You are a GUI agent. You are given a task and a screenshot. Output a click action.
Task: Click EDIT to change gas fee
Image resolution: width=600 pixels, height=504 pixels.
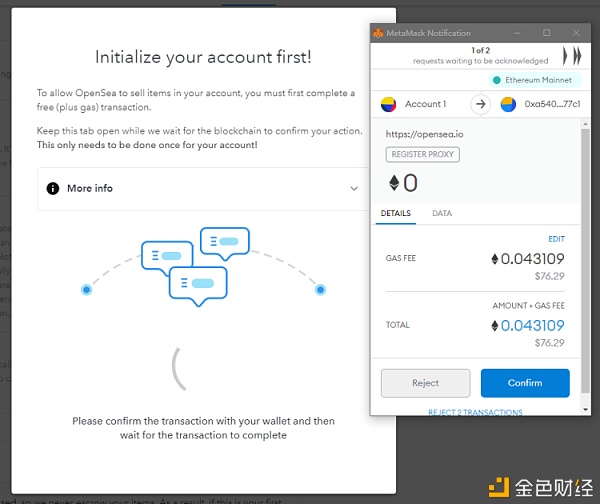tap(556, 239)
